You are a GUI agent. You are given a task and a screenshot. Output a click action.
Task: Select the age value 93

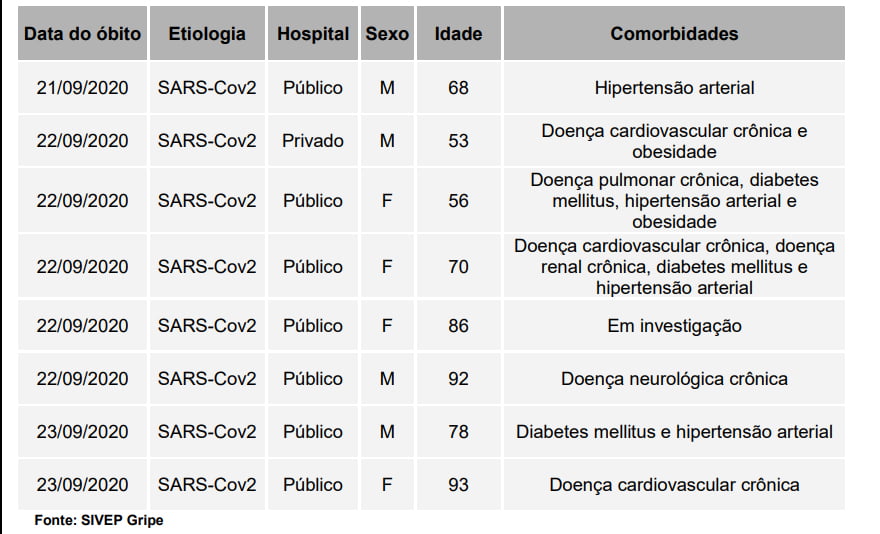458,485
